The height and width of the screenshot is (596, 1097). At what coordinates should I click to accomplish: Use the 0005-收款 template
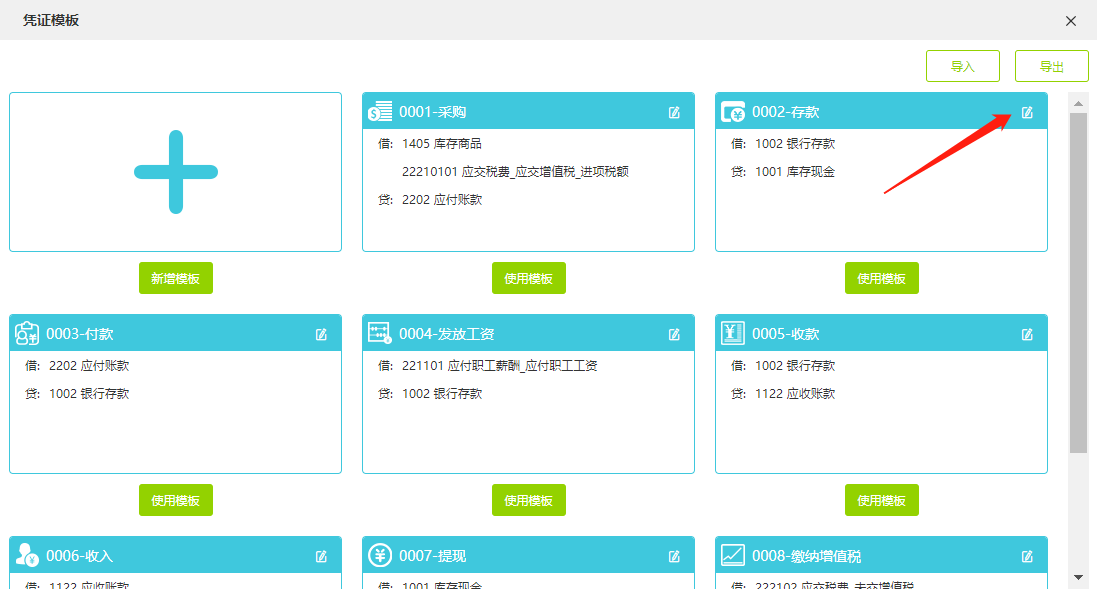click(x=881, y=500)
